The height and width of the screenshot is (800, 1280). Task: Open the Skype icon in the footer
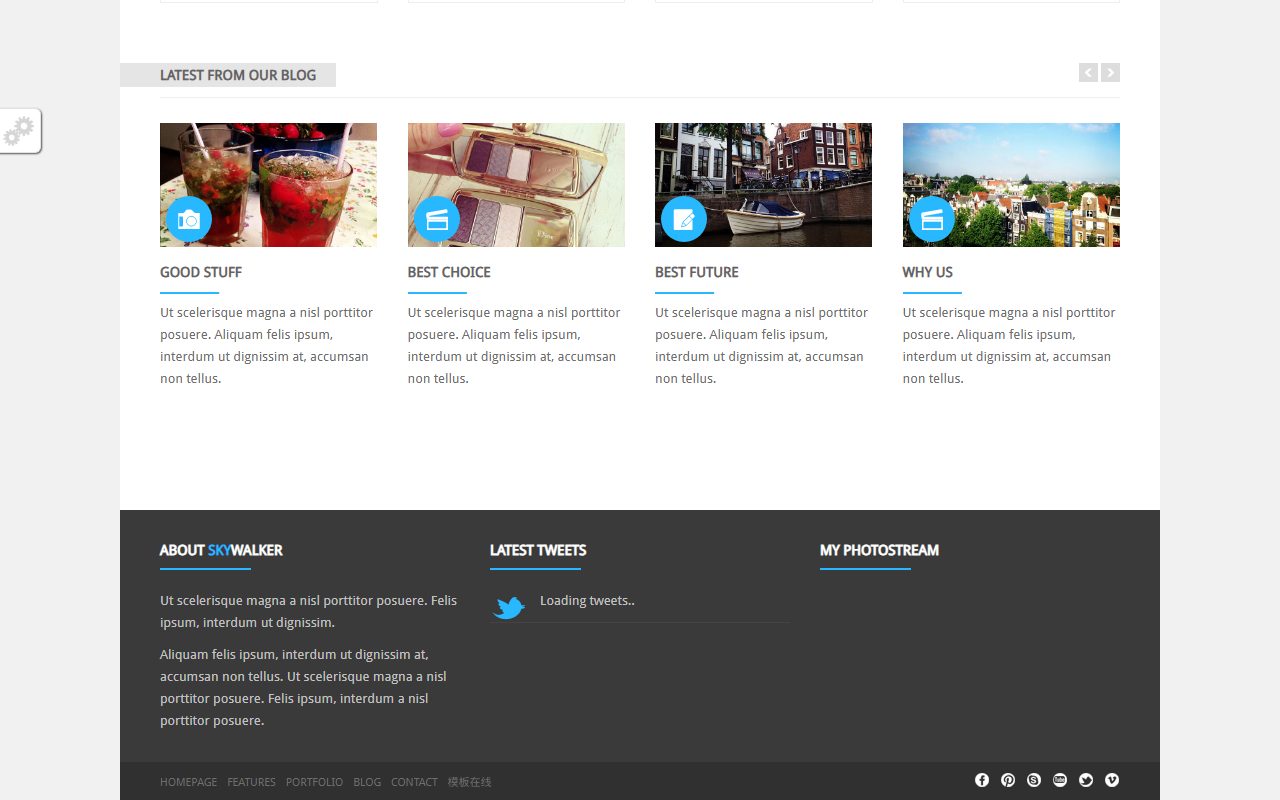[x=1034, y=780]
